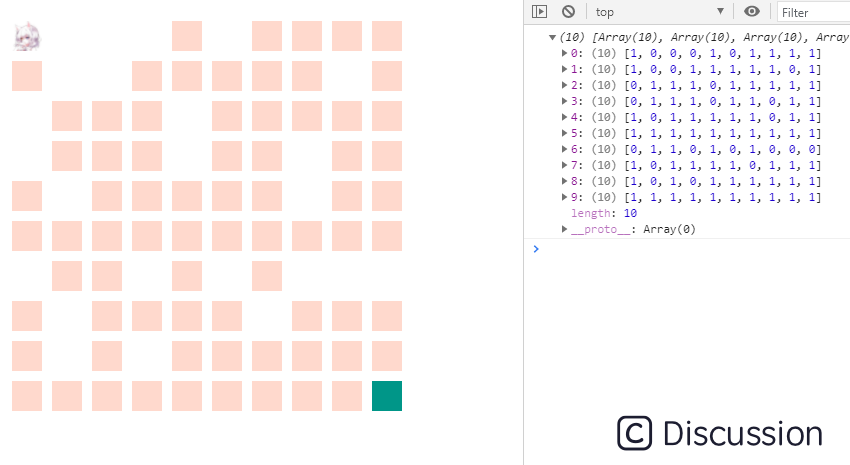Expand array row 5
This screenshot has width=850, height=465.
point(564,133)
